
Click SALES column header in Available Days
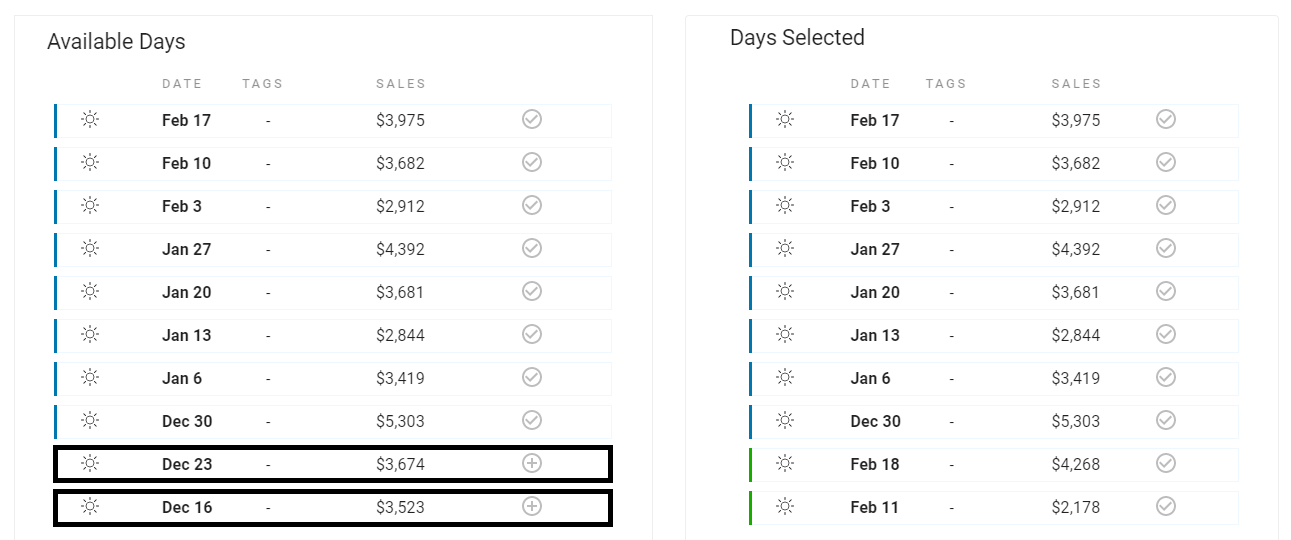[401, 84]
